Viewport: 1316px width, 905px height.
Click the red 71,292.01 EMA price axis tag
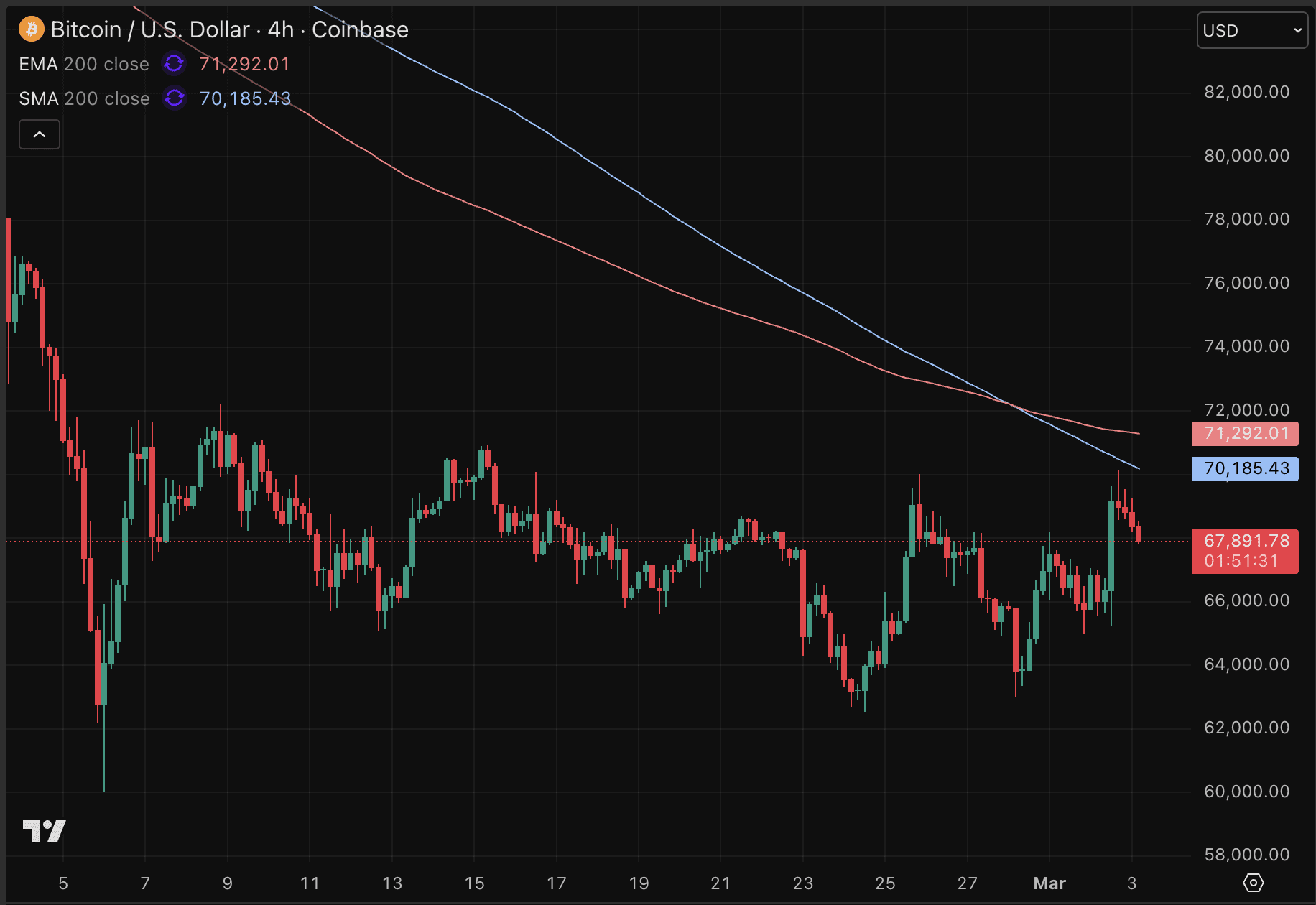pyautogui.click(x=1245, y=433)
